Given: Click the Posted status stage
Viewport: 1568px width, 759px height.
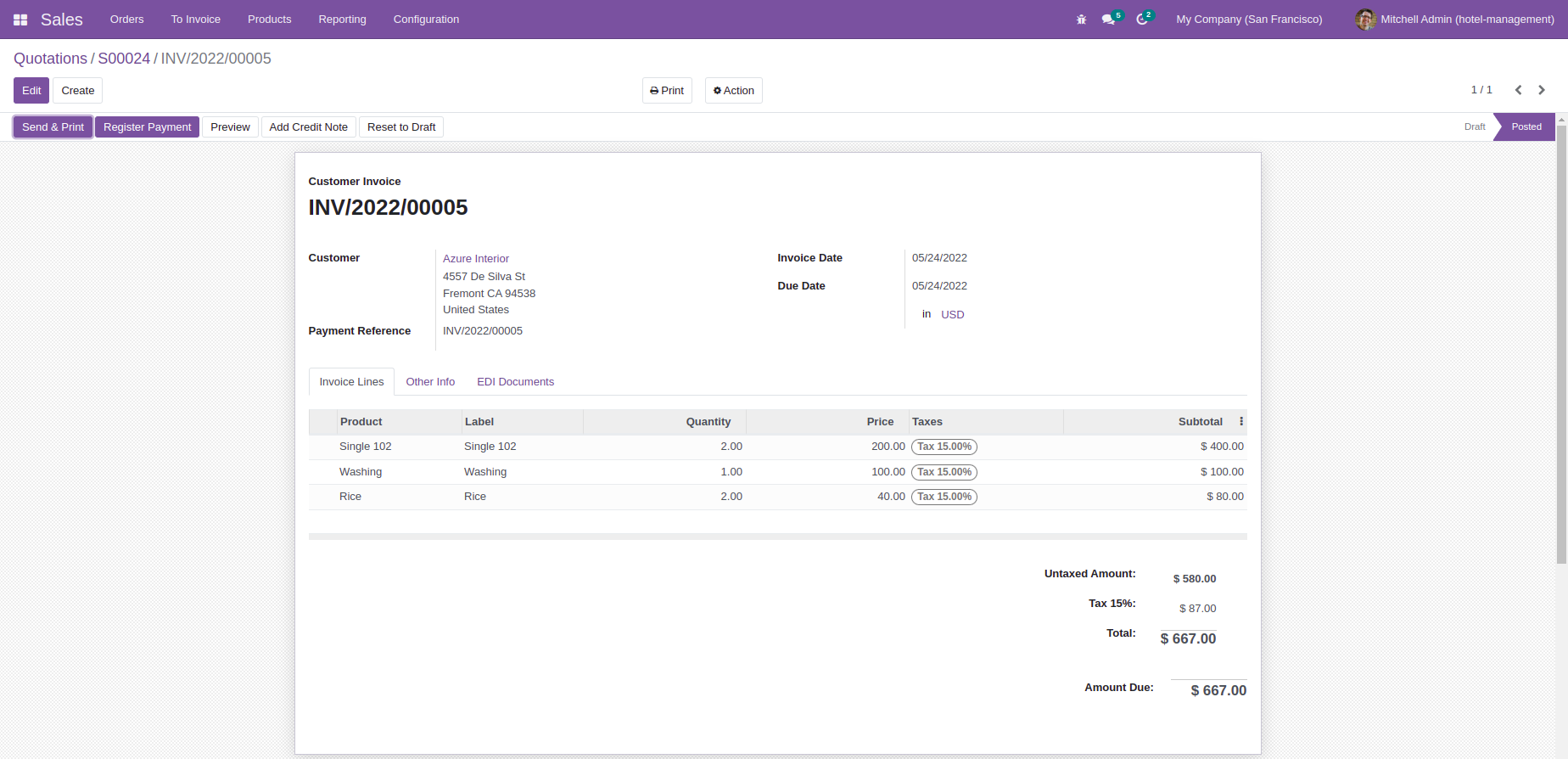Looking at the screenshot, I should pos(1526,127).
